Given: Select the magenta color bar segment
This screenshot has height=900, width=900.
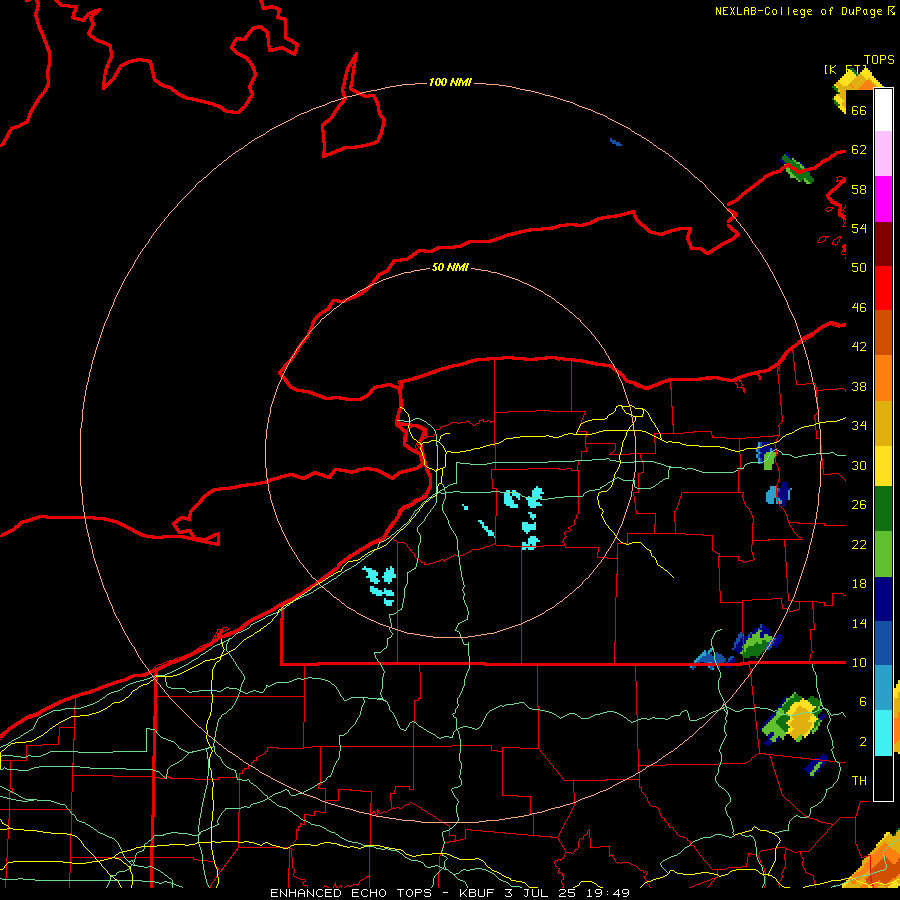Looking at the screenshot, I should pos(883,199).
